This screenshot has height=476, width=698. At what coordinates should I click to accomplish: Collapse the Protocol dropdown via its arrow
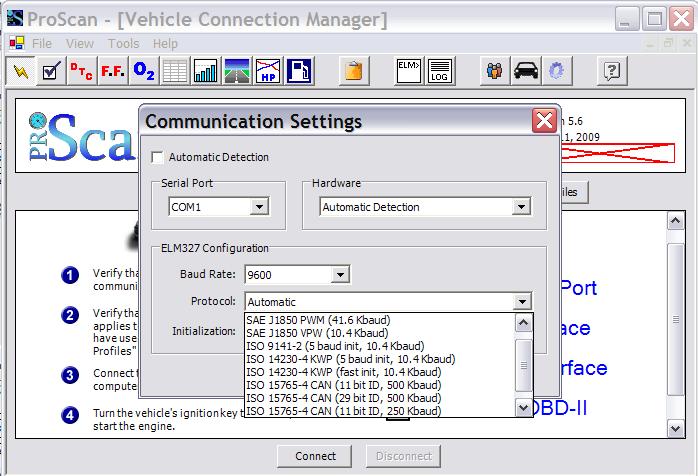tap(522, 301)
